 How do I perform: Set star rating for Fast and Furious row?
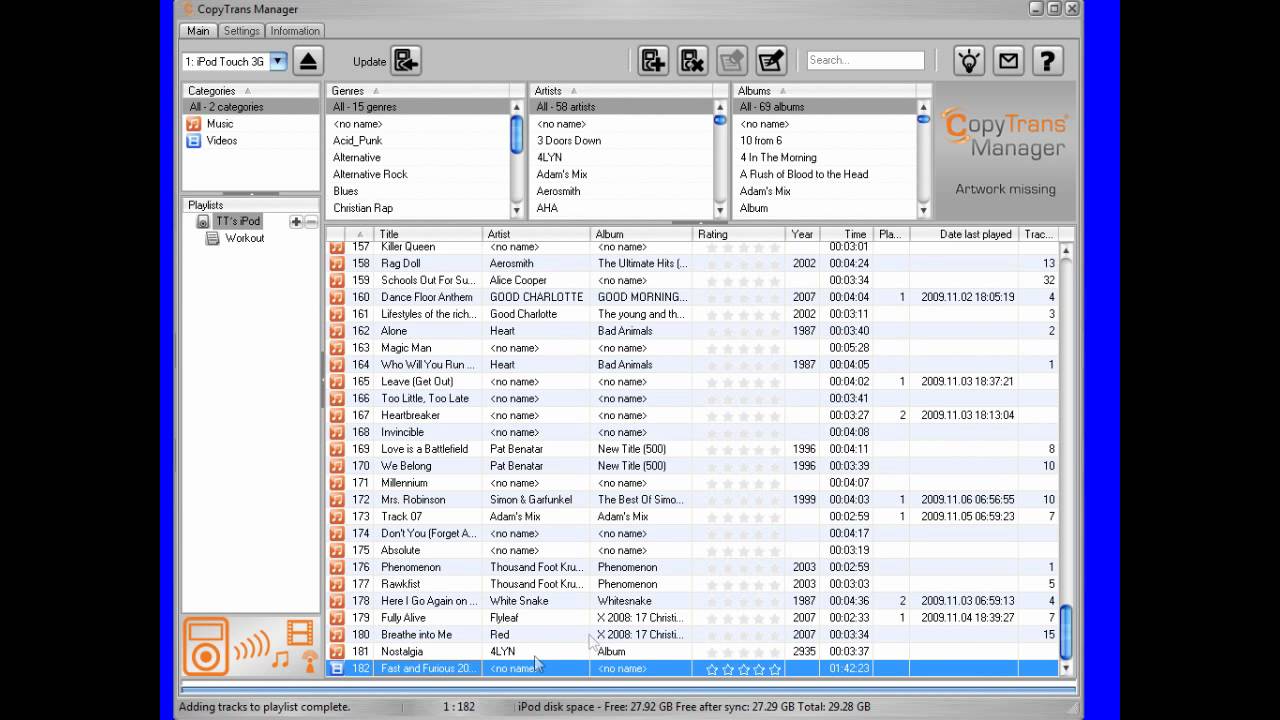coord(742,669)
